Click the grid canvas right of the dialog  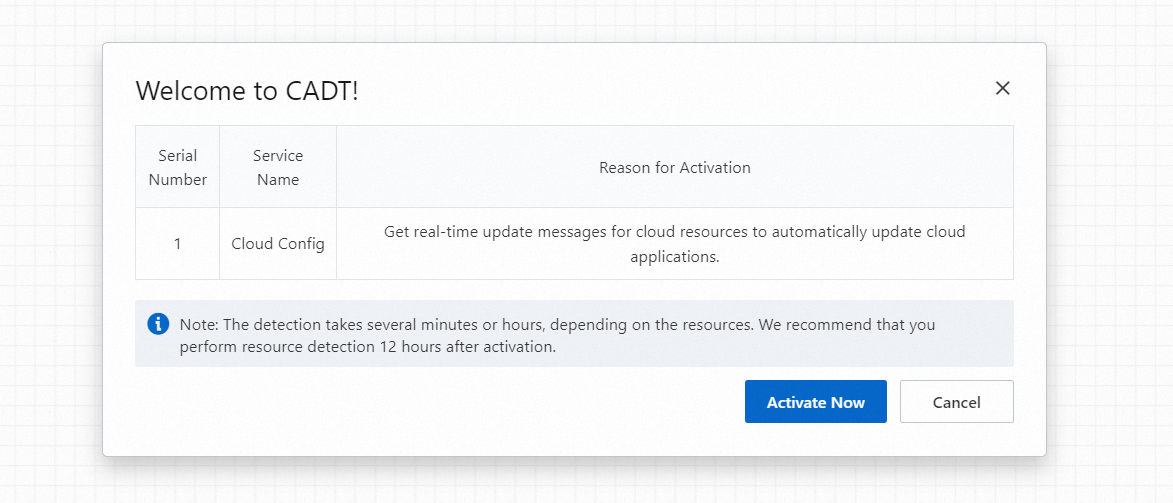pyautogui.click(x=1110, y=250)
